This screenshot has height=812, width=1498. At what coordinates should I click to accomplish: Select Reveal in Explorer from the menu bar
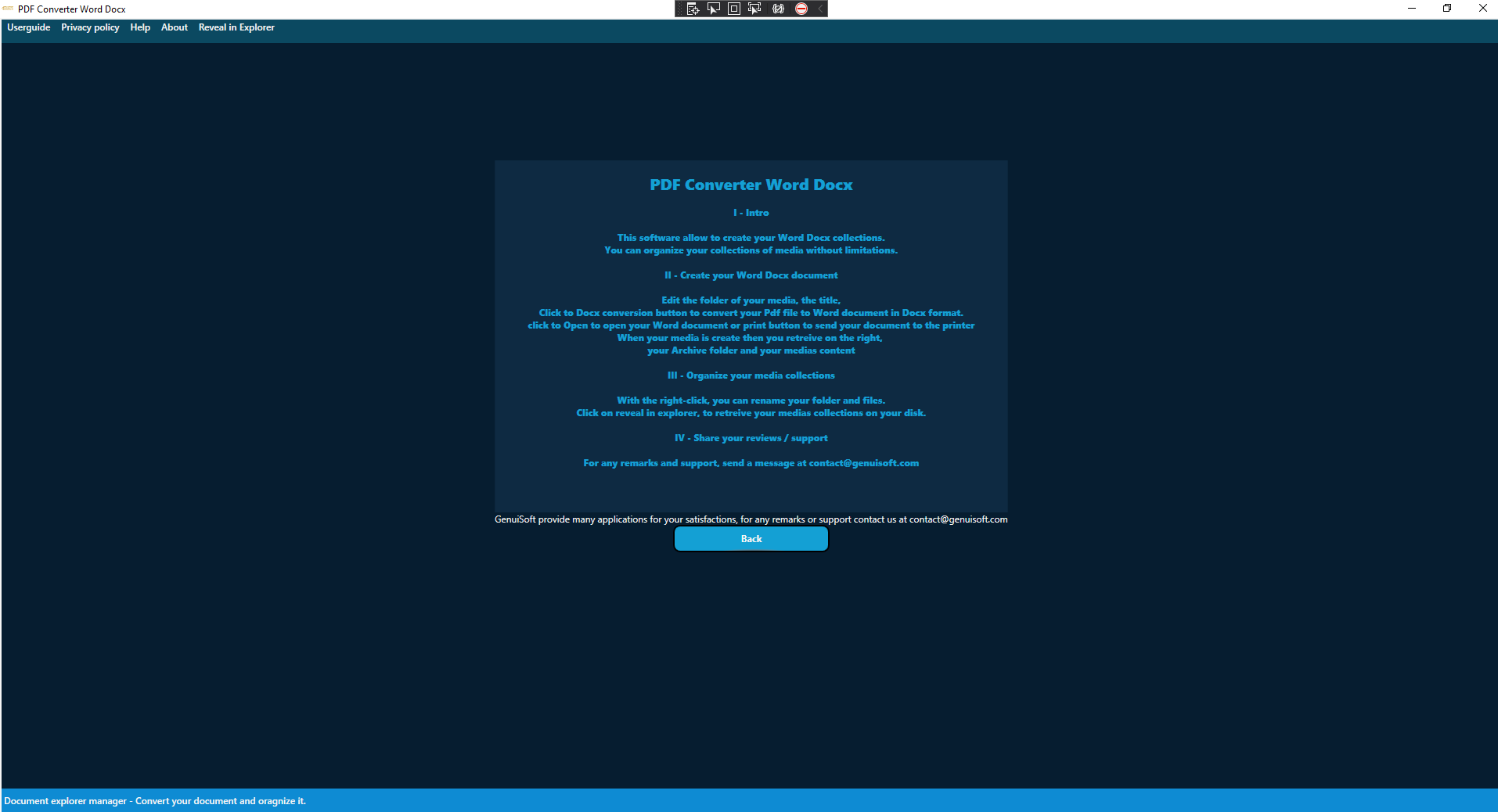[x=236, y=27]
